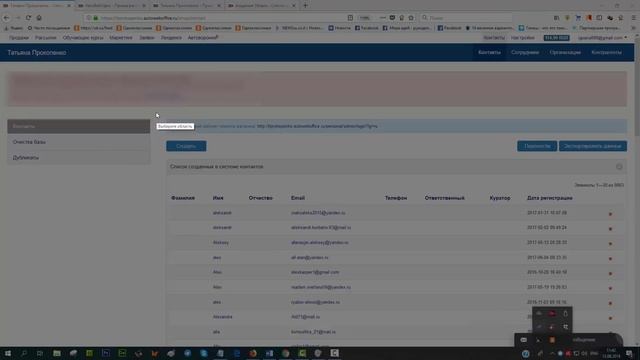The image size is (640, 360).
Task: Open Windows taskbar search icon
Action: [24, 353]
